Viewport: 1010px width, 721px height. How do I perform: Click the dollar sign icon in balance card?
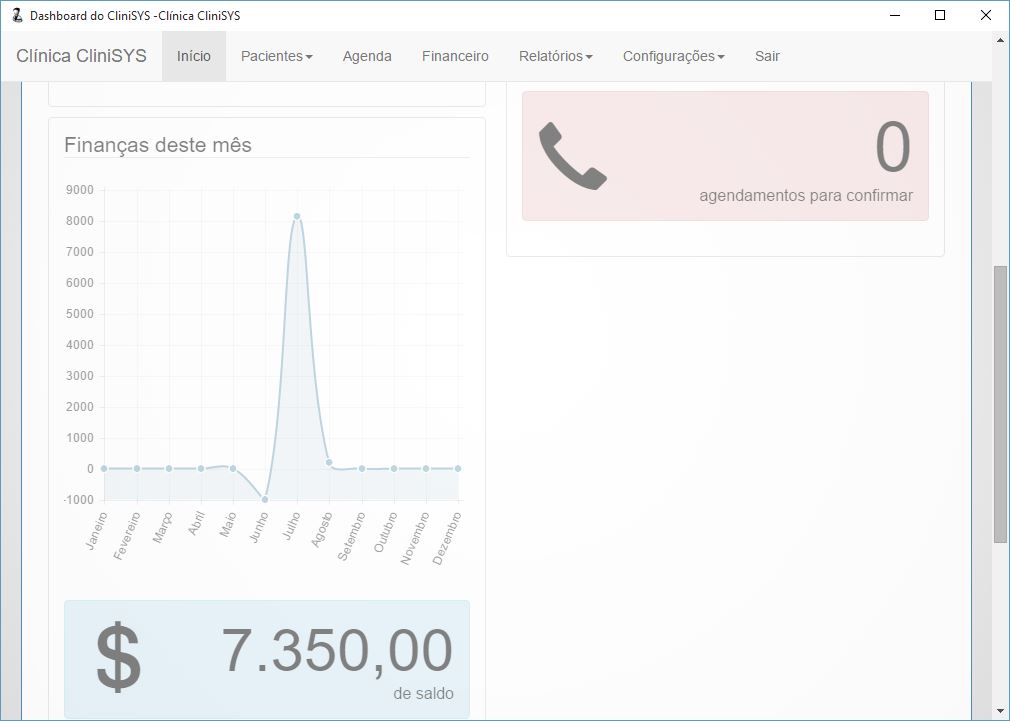click(x=118, y=657)
